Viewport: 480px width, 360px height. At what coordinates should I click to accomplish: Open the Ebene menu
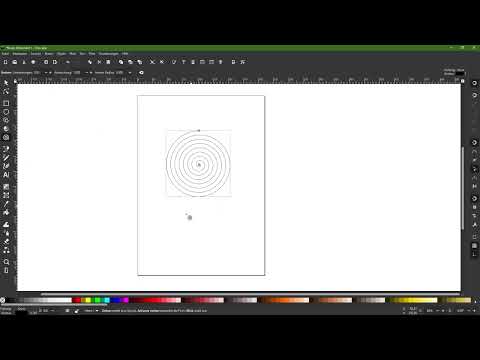tap(49, 54)
